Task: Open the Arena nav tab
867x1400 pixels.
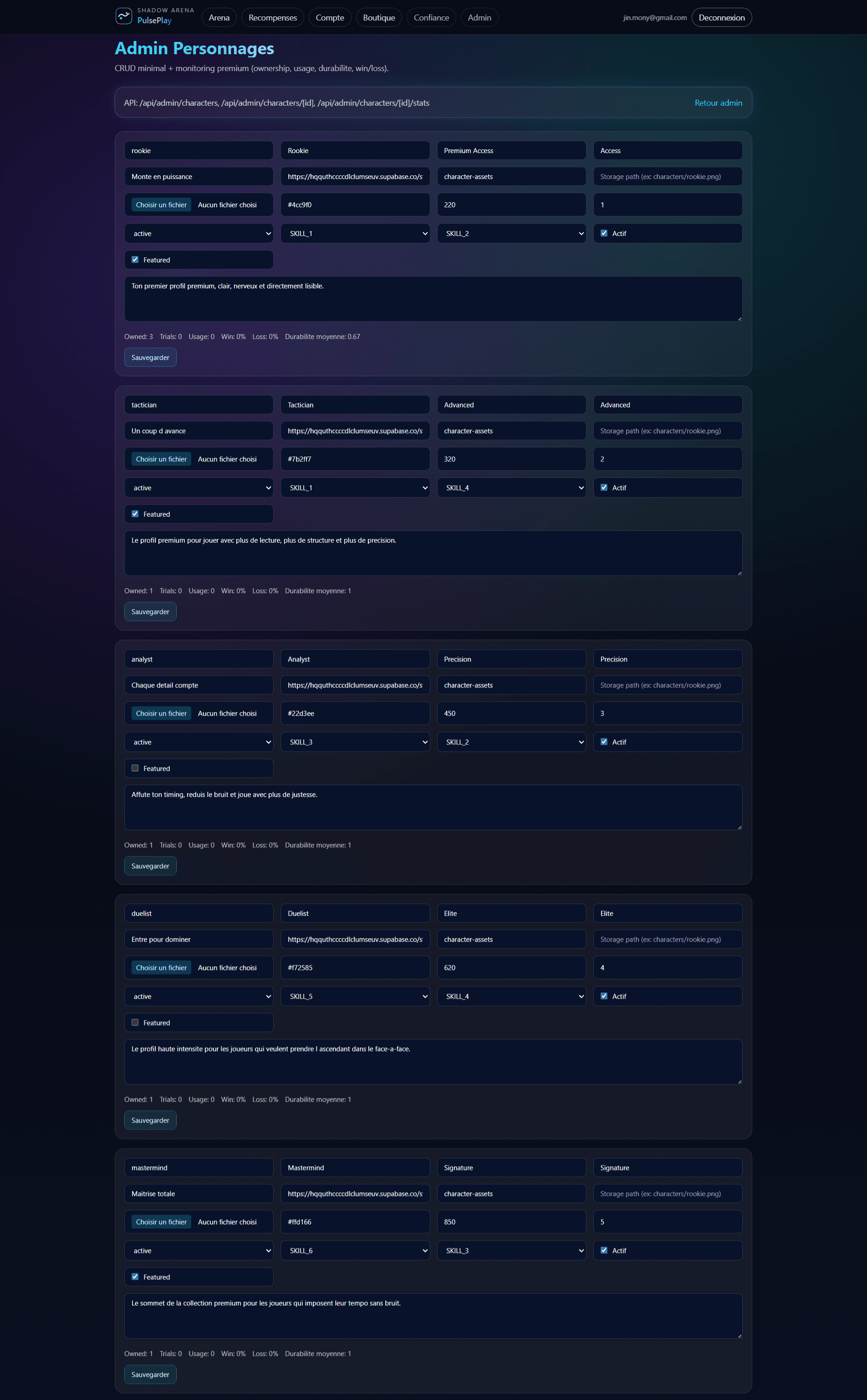Action: click(219, 18)
